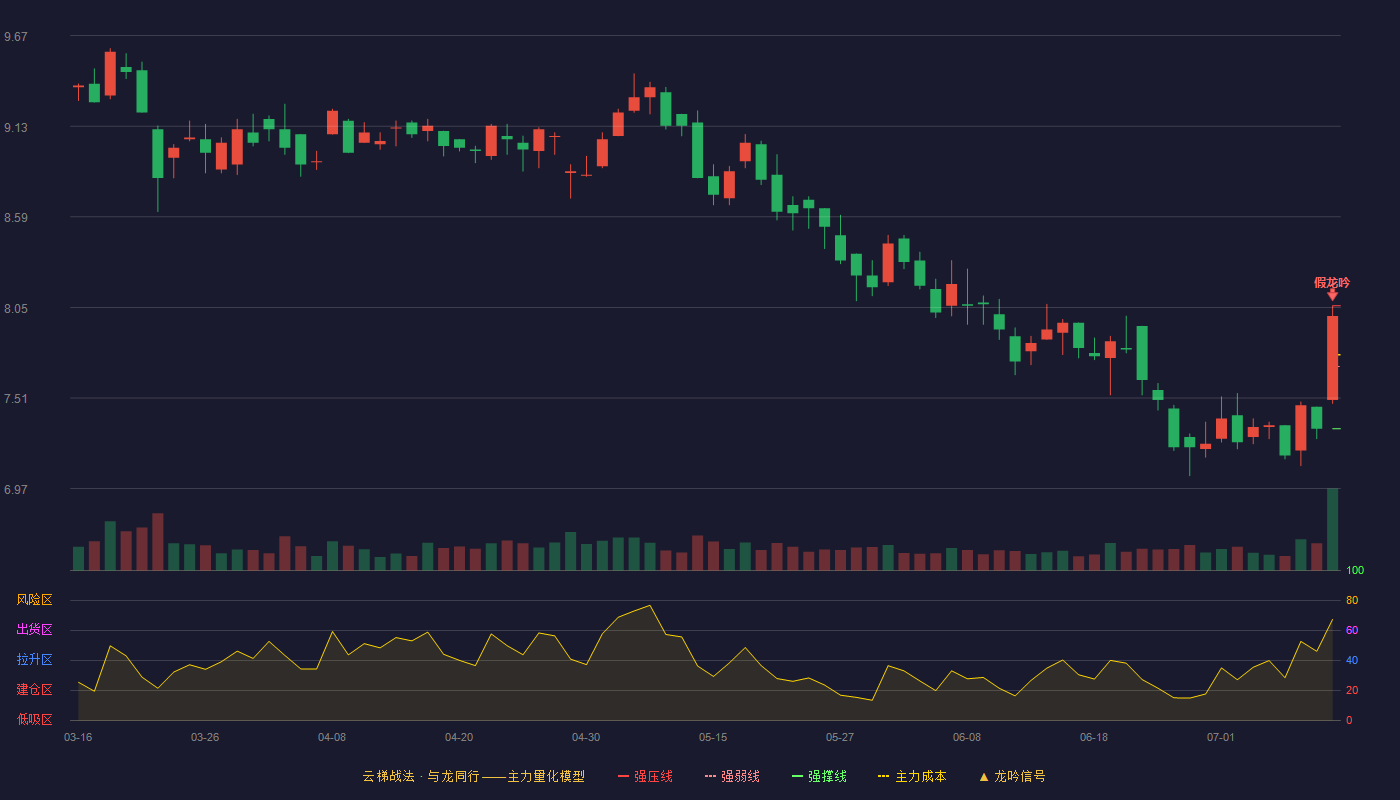Click the 60 value on indicator axis
The width and height of the screenshot is (1400, 800).
tap(1352, 630)
